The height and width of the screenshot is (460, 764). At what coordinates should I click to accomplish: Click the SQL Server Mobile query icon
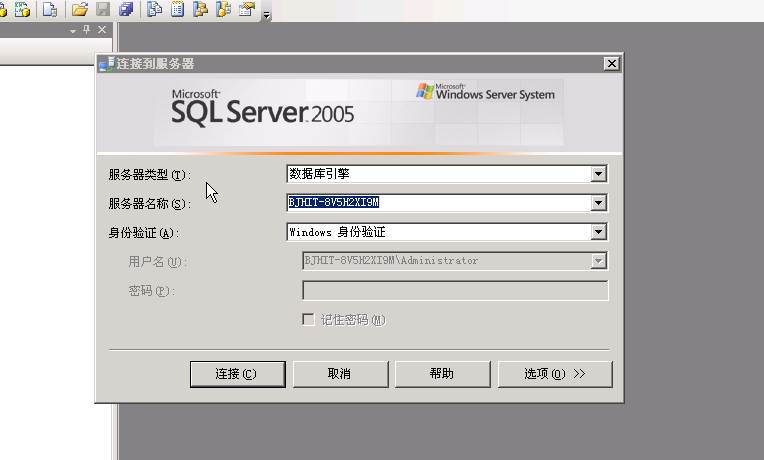[x=50, y=9]
